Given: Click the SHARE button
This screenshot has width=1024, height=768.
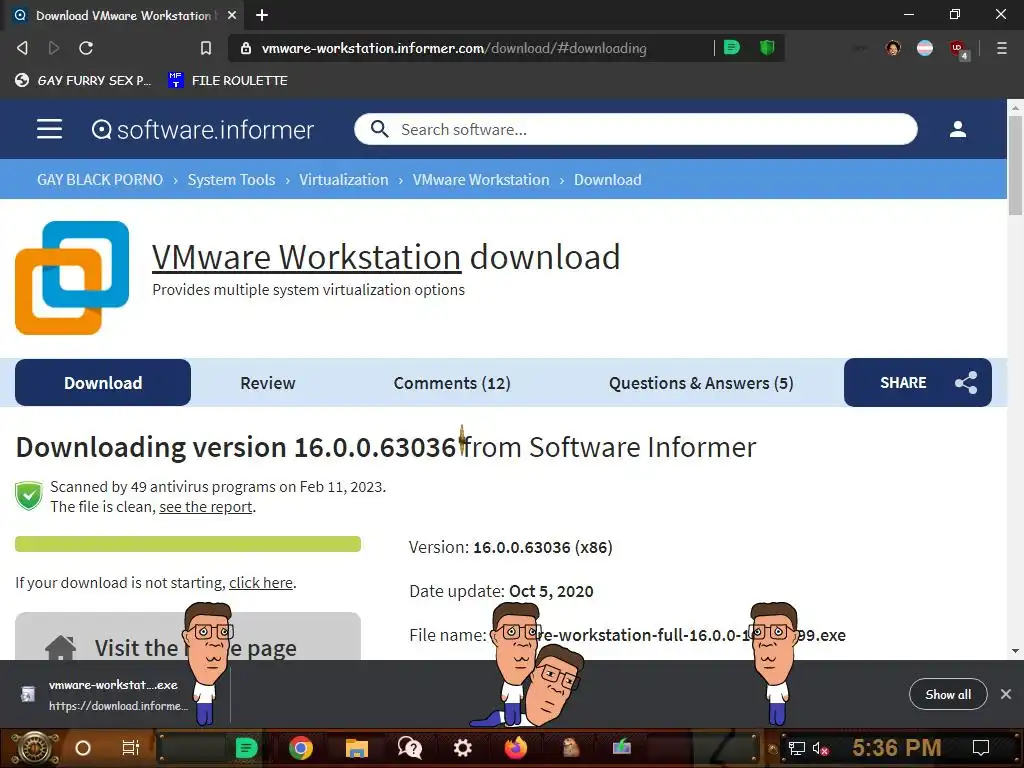Looking at the screenshot, I should pyautogui.click(x=918, y=383).
